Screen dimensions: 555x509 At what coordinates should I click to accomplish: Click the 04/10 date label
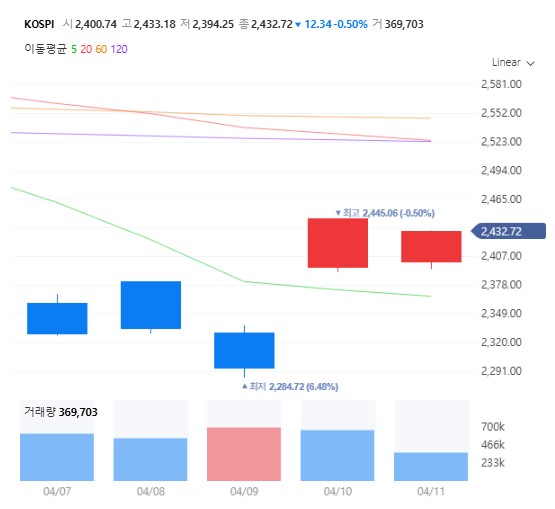[x=338, y=491]
